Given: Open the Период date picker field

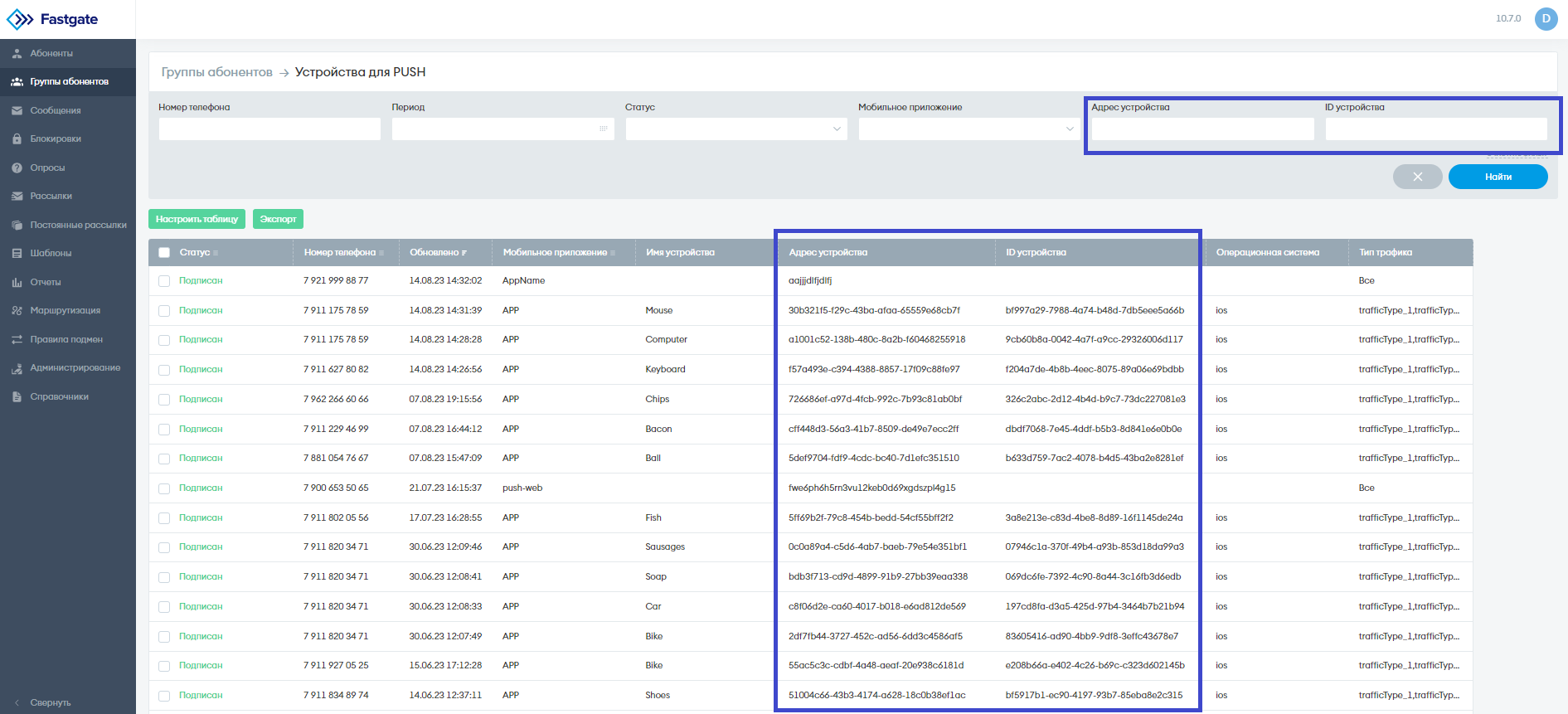Looking at the screenshot, I should click(503, 129).
